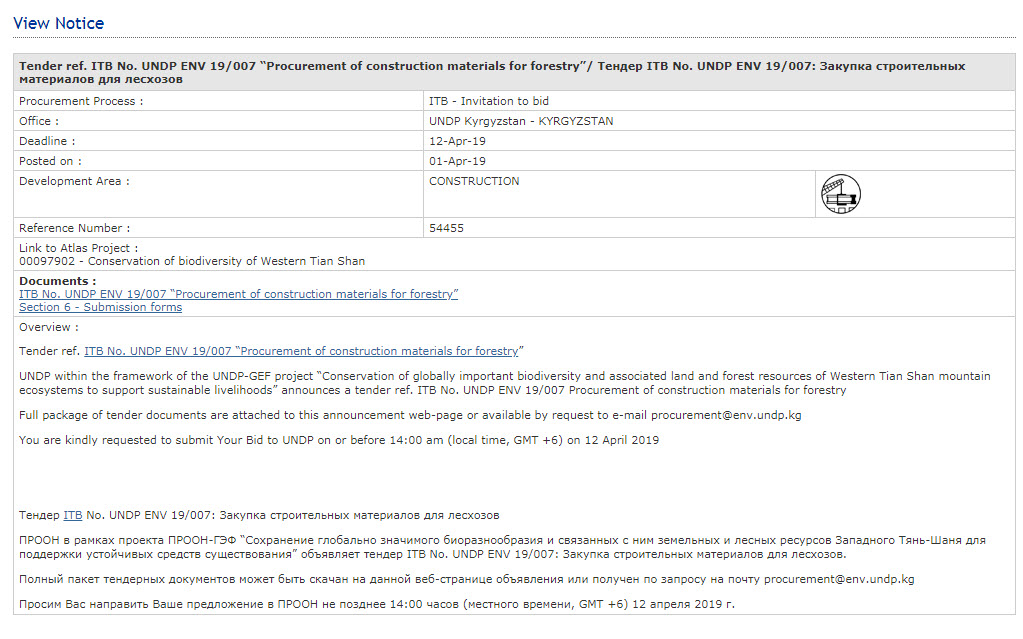The image size is (1023, 639).
Task: Click the underlined ITB link in the Russian text
Action: pyautogui.click(x=73, y=515)
